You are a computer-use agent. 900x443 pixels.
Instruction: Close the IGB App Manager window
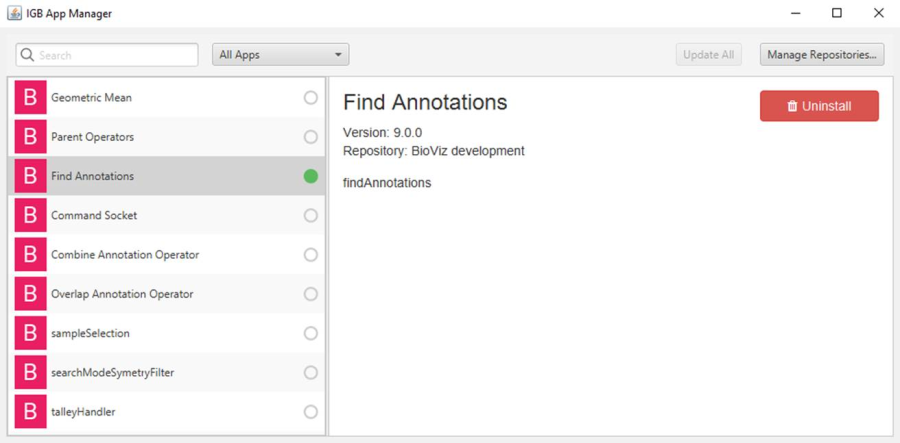point(879,13)
